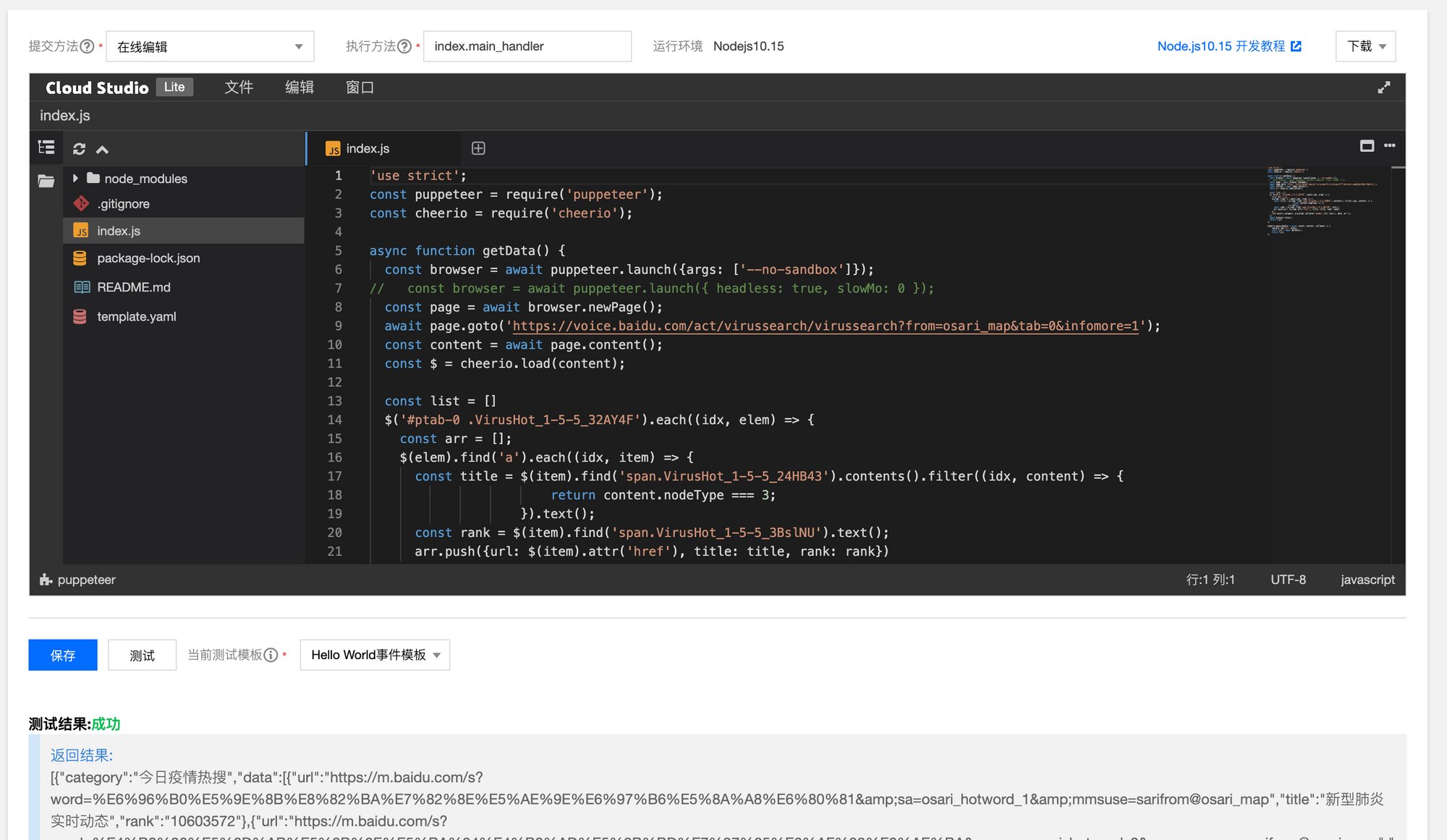
Task: Click the 执行方法 help tooltip icon
Action: [404, 46]
